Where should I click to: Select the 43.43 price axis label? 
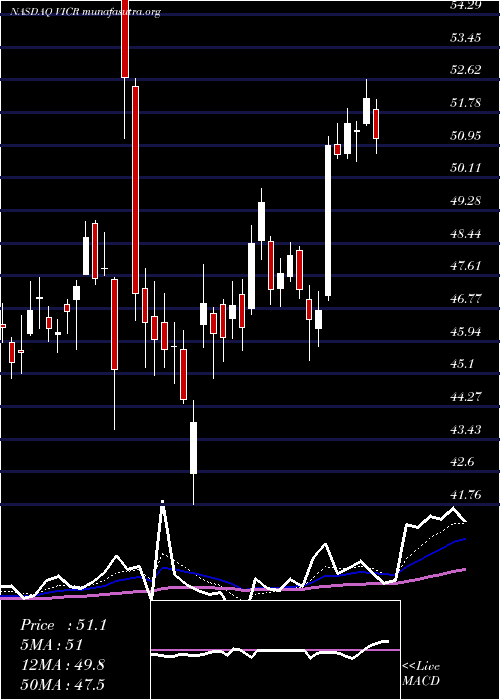(x=466, y=429)
